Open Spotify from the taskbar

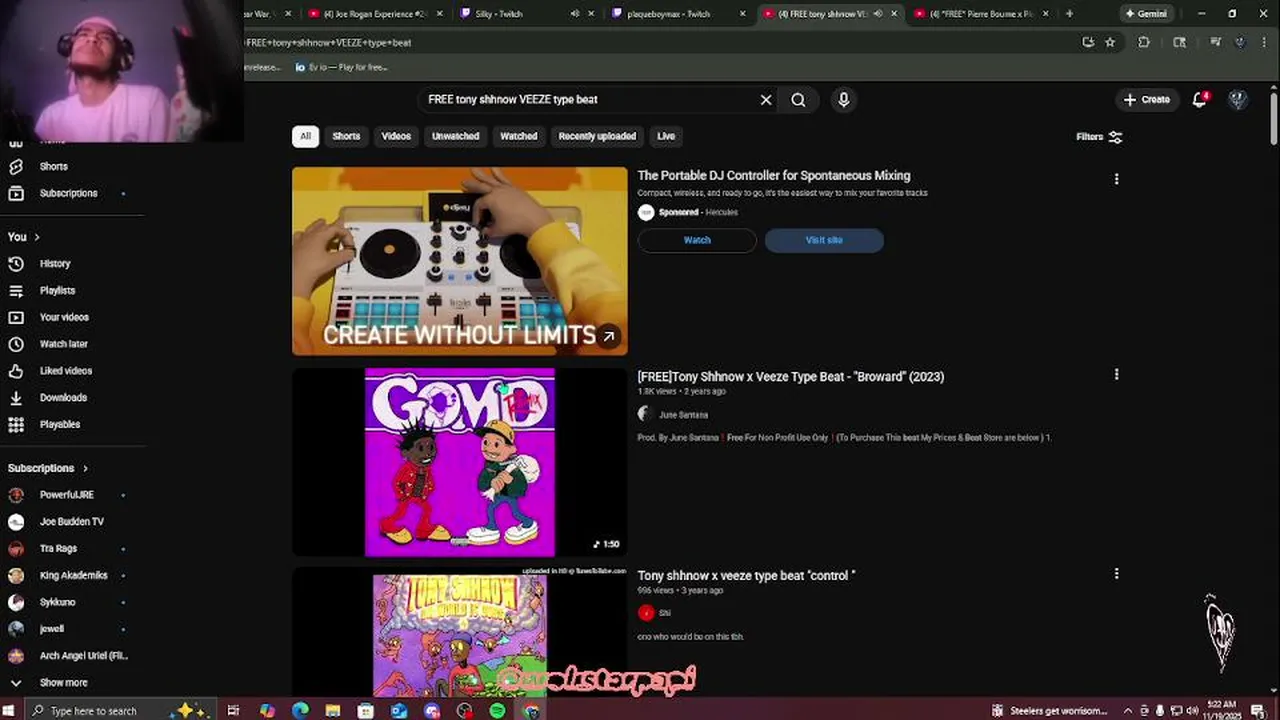coord(497,711)
